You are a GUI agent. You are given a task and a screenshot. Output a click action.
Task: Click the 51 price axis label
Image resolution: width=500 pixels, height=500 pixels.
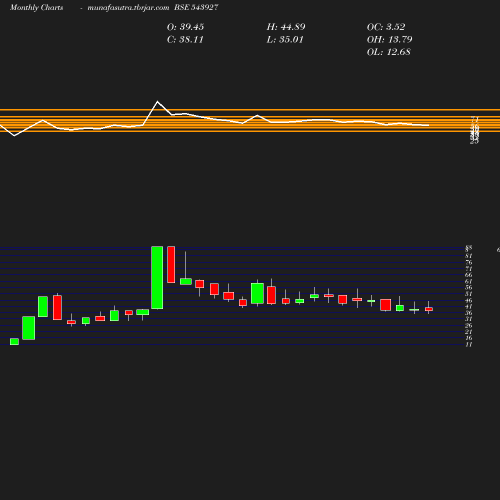point(469,294)
